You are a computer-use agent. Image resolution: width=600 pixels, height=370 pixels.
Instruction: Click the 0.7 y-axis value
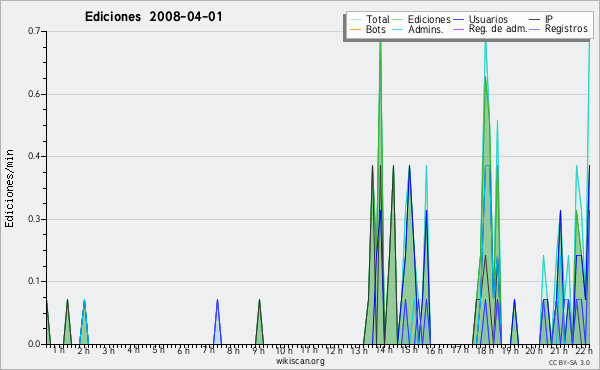click(34, 31)
